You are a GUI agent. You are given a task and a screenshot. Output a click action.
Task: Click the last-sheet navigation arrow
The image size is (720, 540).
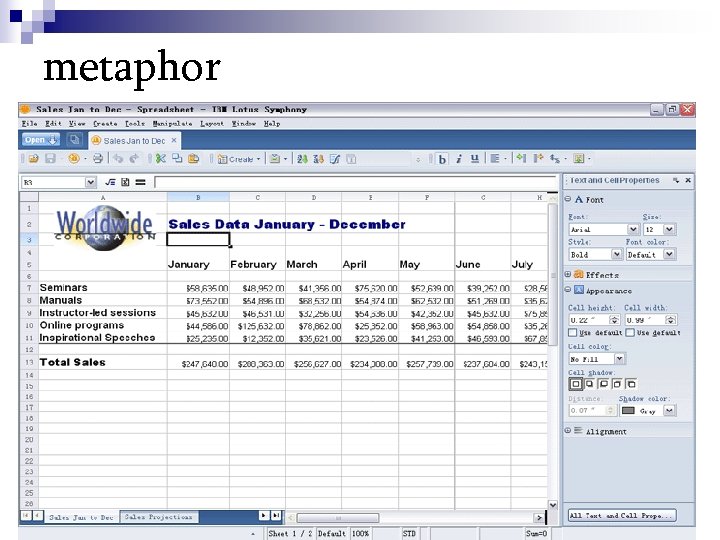tap(276, 515)
